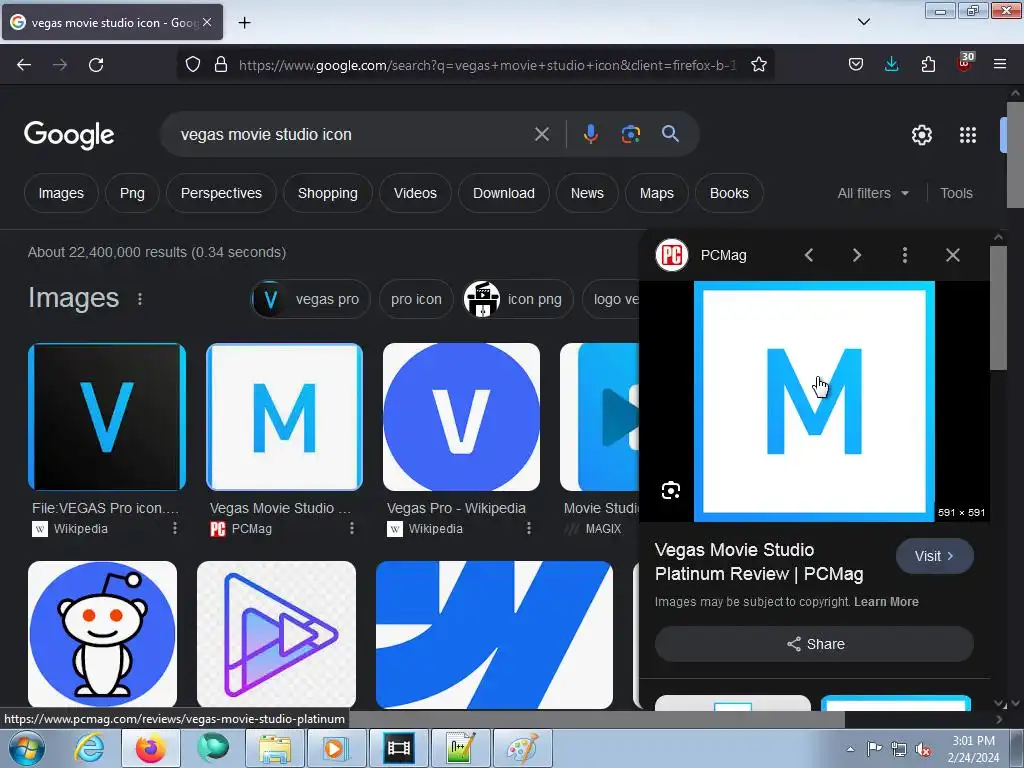Open the Vegas Pro Wikipedia circle V thumbnail
The width and height of the screenshot is (1024, 768).
coord(462,417)
